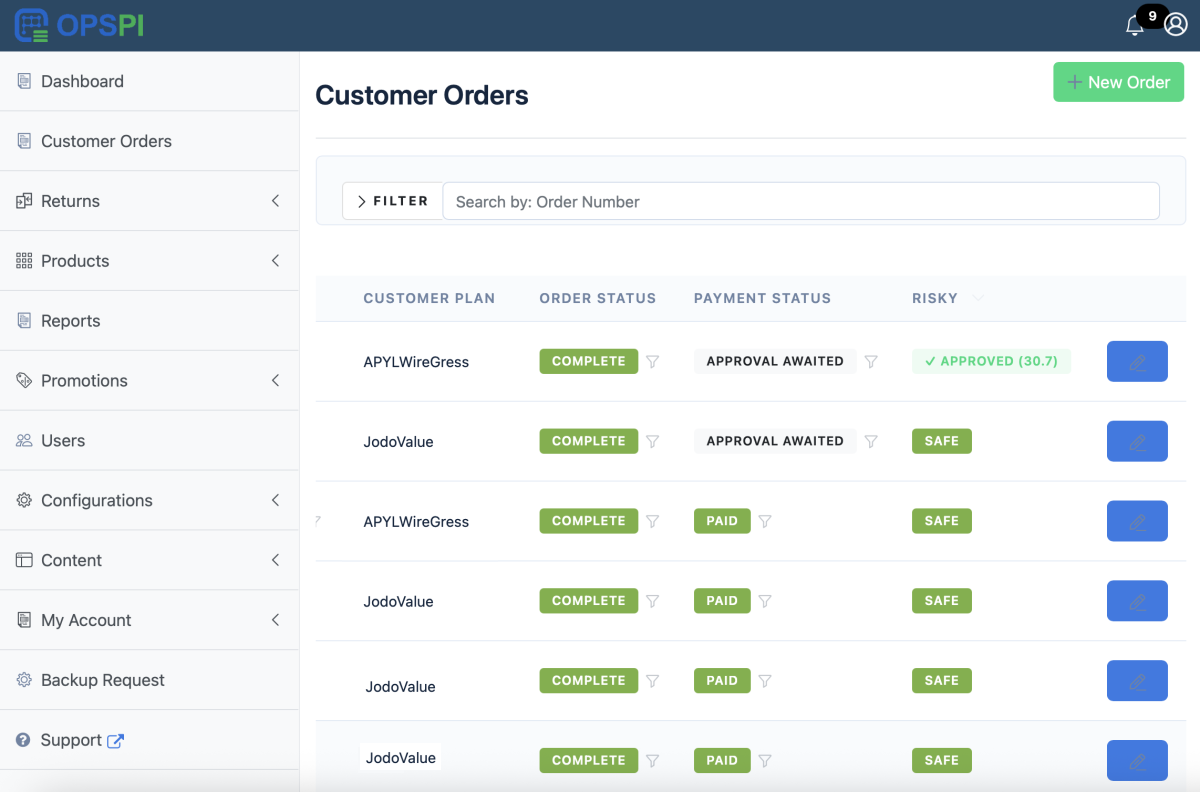The image size is (1200, 792).
Task: Open the RISKY column sort dropdown
Action: [x=978, y=298]
